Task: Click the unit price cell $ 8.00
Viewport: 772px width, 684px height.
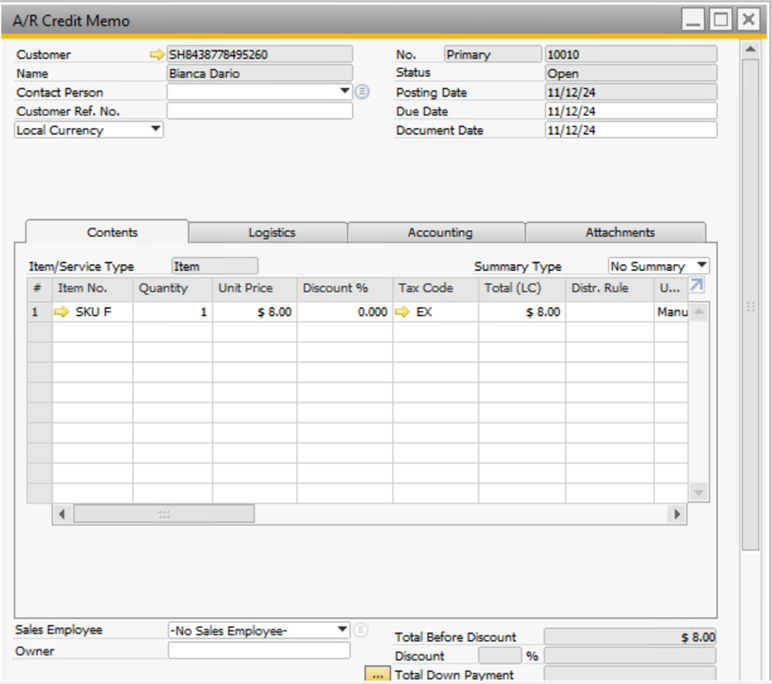Action: [255, 312]
